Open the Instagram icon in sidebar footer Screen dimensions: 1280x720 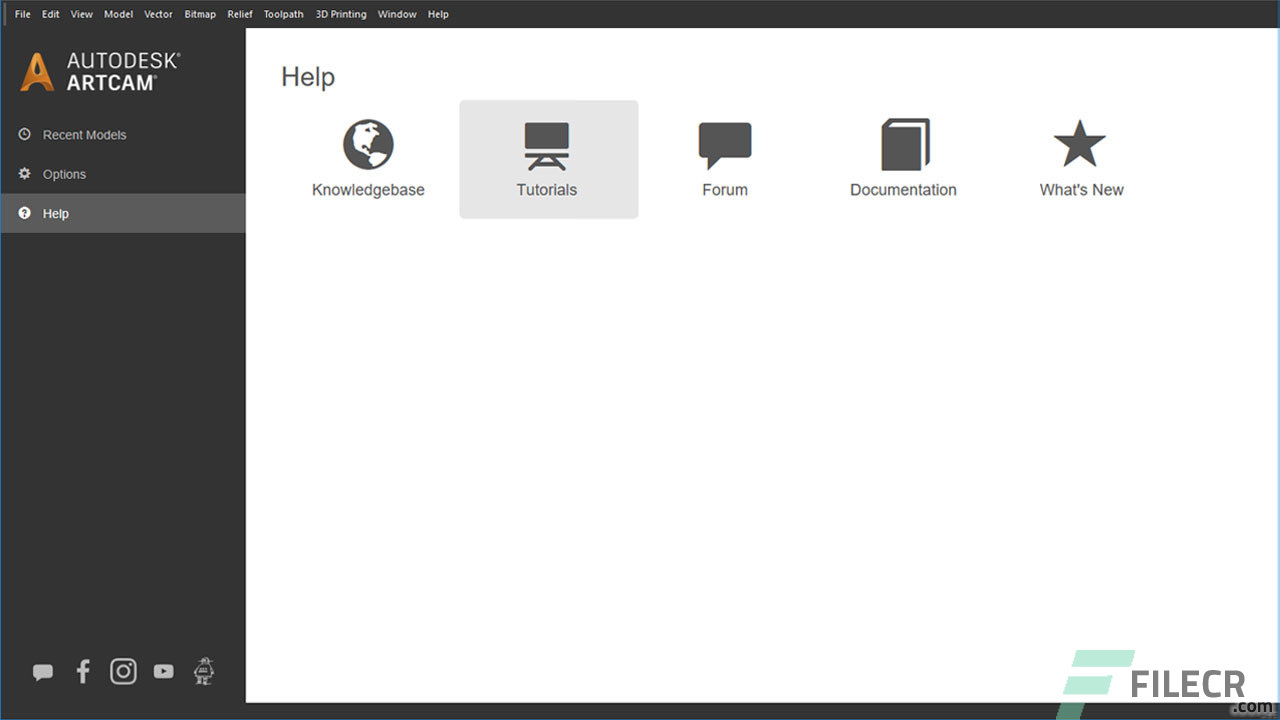click(x=123, y=671)
